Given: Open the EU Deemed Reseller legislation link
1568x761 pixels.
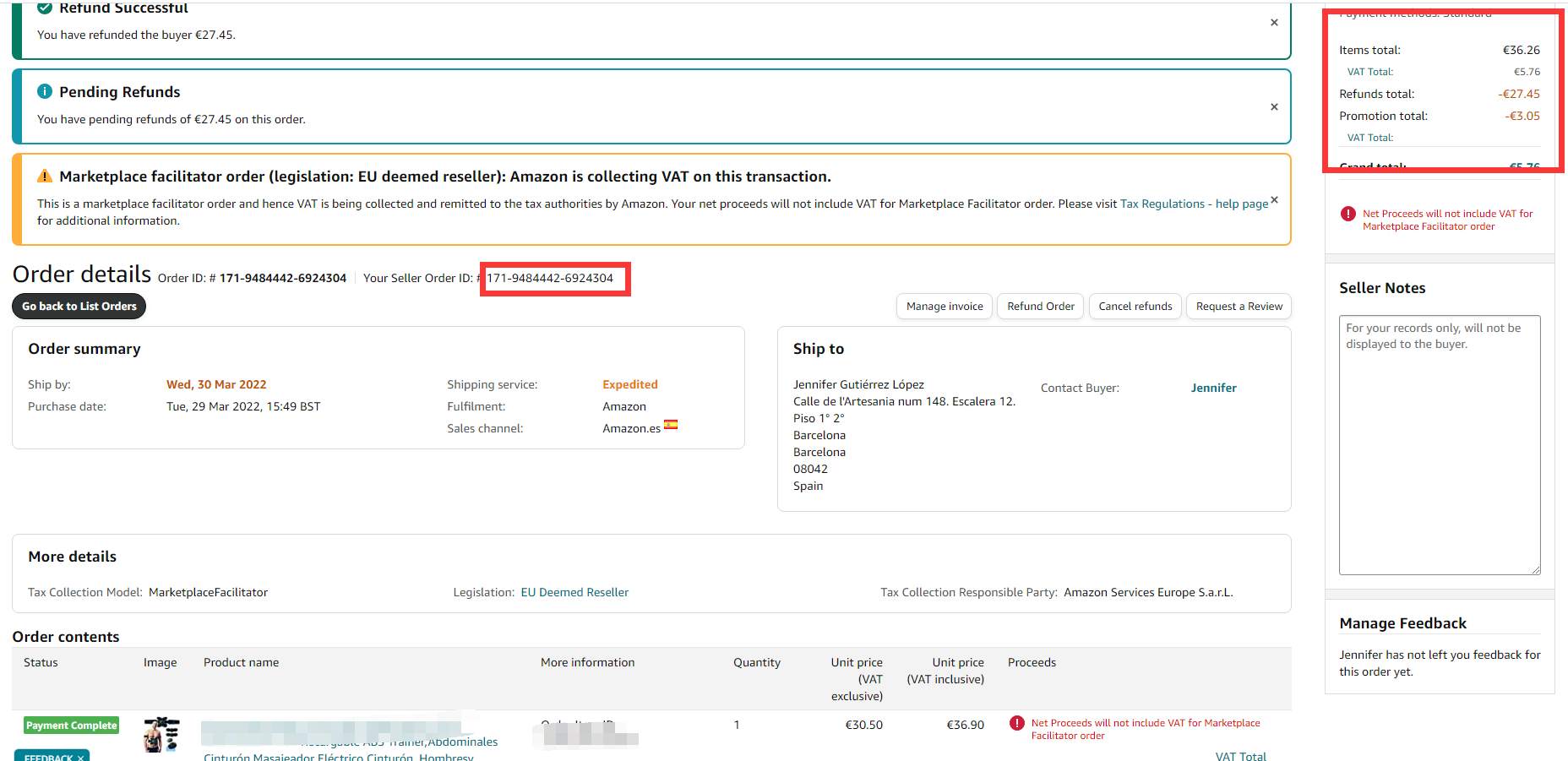Looking at the screenshot, I should 574,592.
